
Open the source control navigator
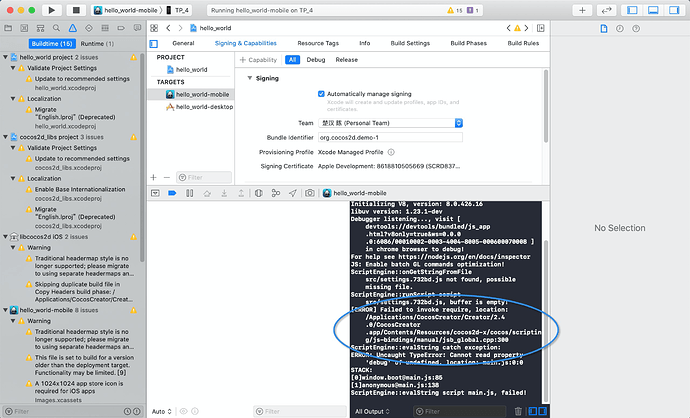[x=24, y=28]
